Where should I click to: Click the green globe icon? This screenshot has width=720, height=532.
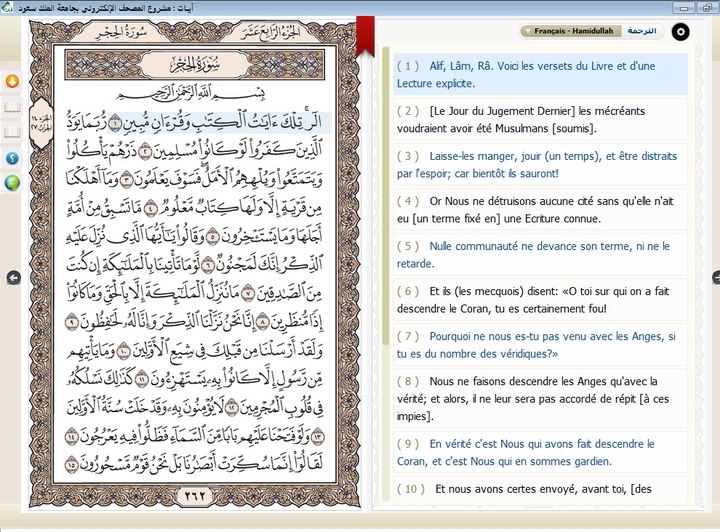(x=12, y=183)
